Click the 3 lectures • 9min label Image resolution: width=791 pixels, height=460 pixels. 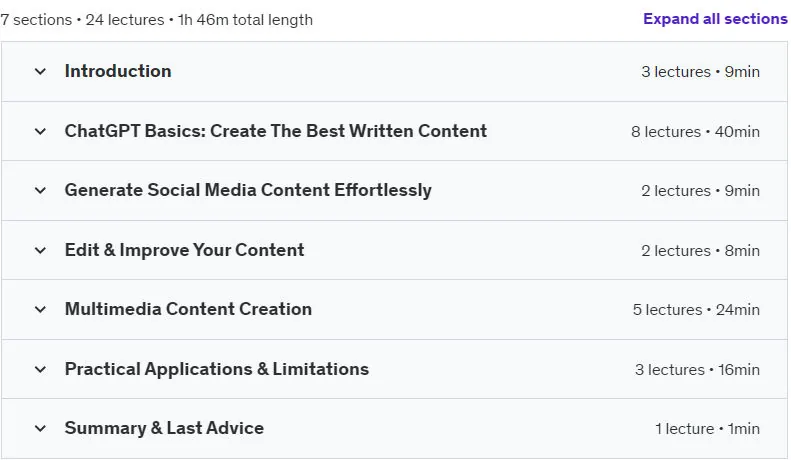coord(700,72)
